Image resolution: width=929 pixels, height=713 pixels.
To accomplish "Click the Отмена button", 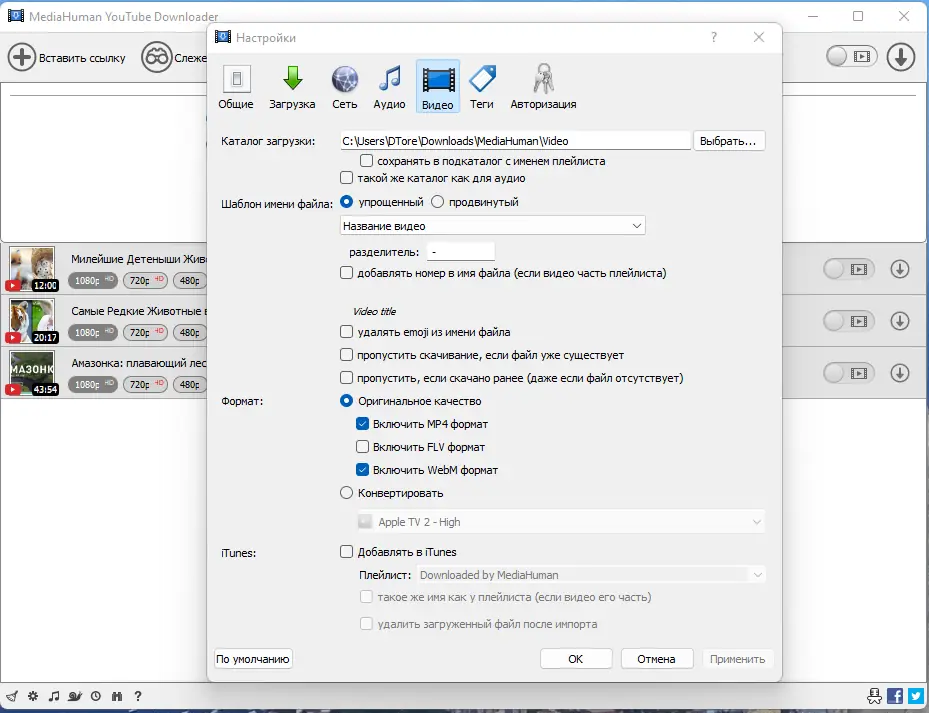I will pos(656,659).
